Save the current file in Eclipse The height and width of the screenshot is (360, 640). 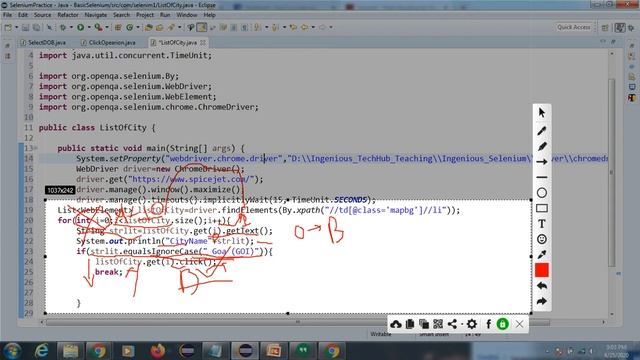[x=25, y=27]
